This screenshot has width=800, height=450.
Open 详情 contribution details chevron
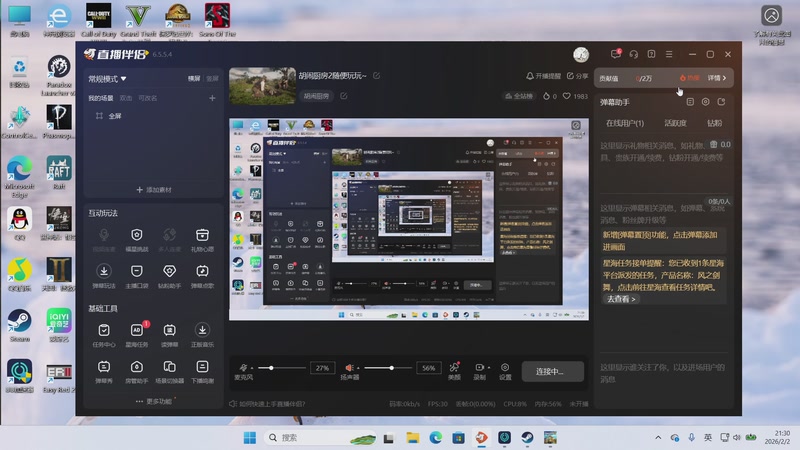click(717, 78)
